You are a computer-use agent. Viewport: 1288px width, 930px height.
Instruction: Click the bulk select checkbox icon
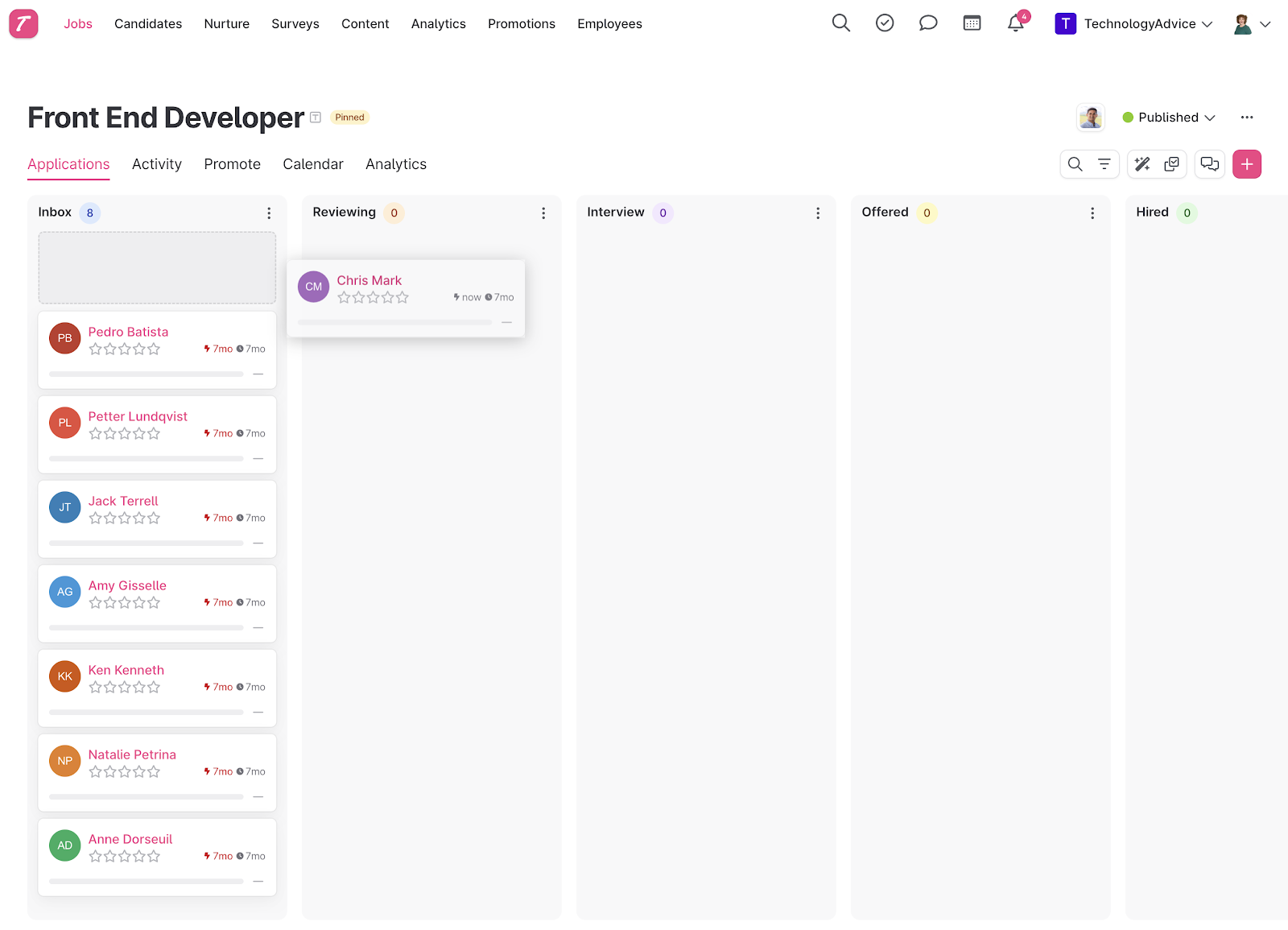1171,164
